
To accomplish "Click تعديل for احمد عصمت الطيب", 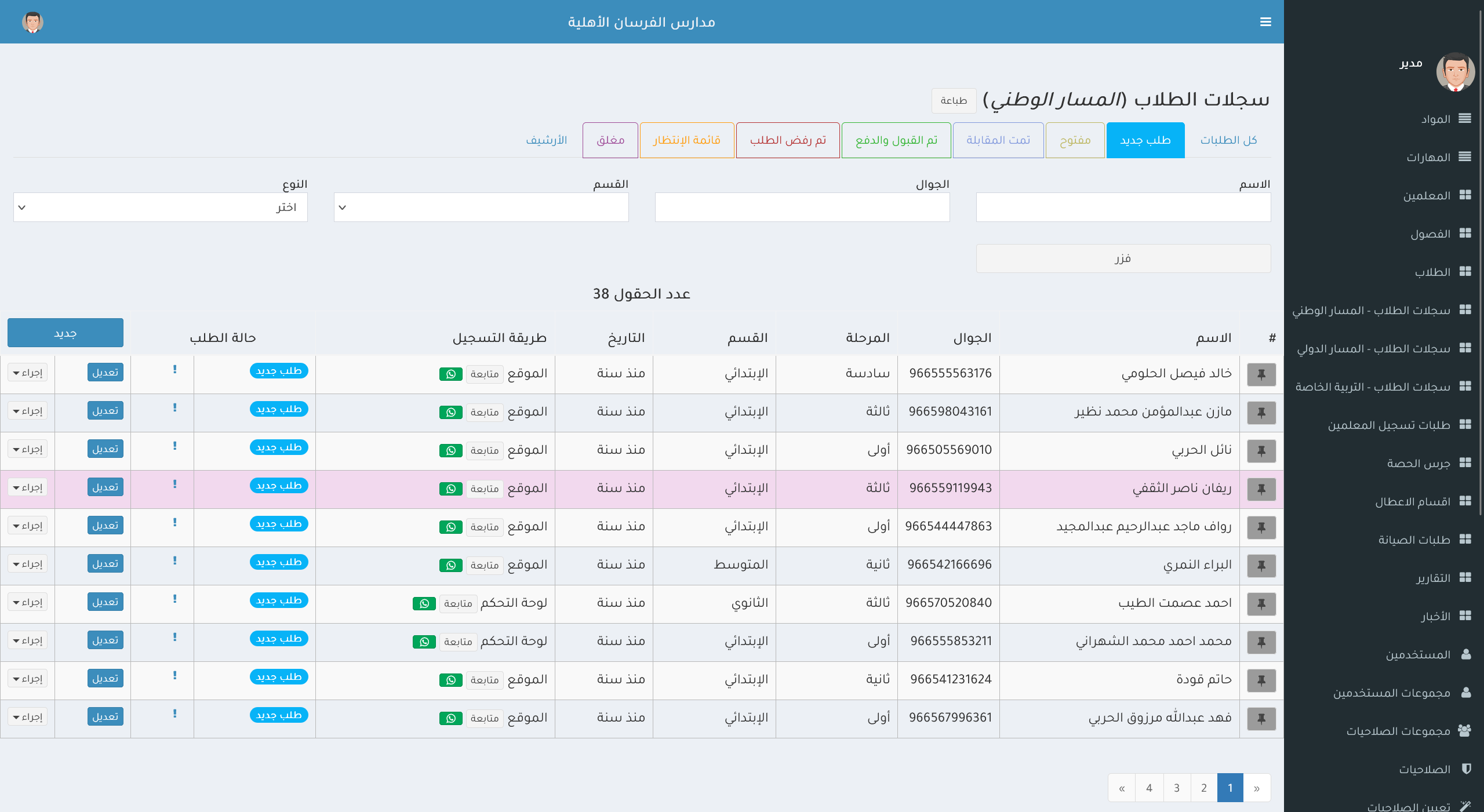I will (x=106, y=602).
